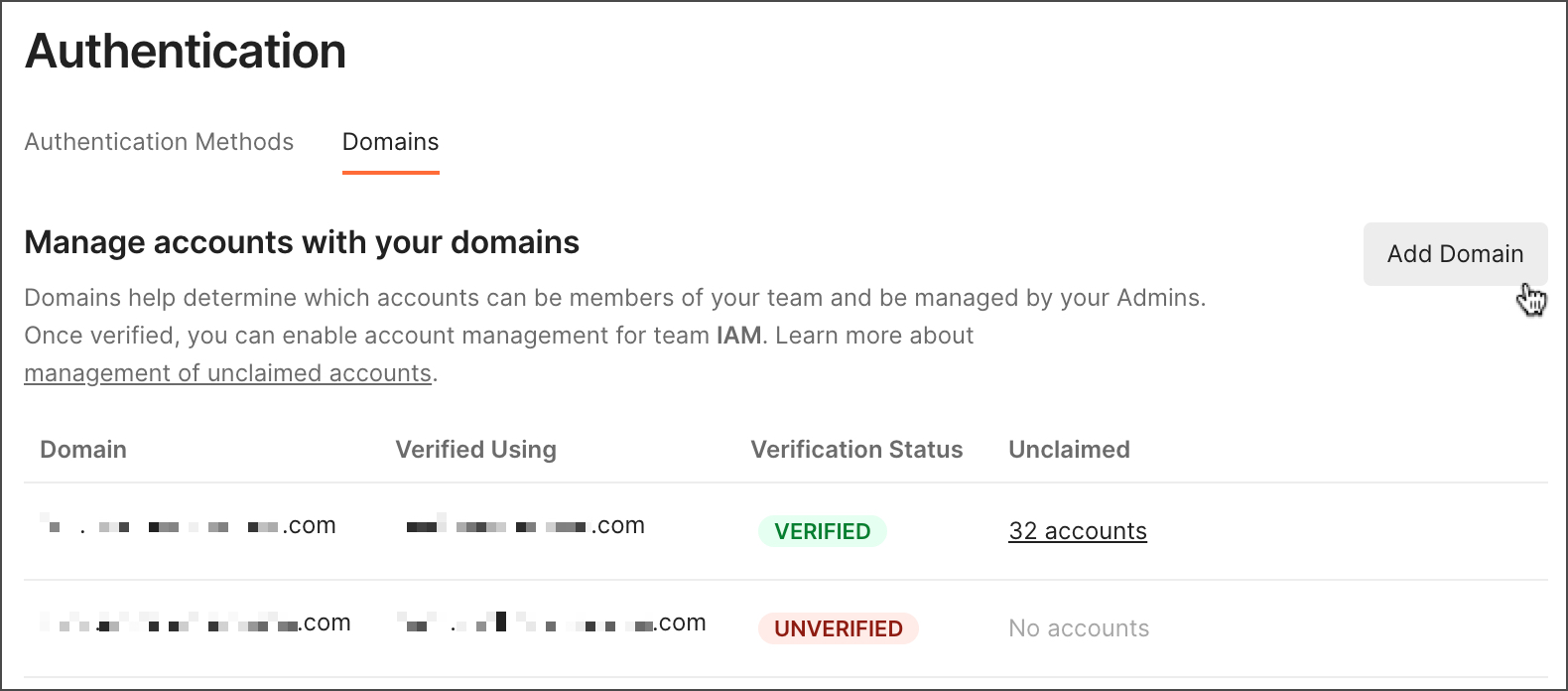Click the No accounts text
Screen dimensions: 1568x691
1078,627
